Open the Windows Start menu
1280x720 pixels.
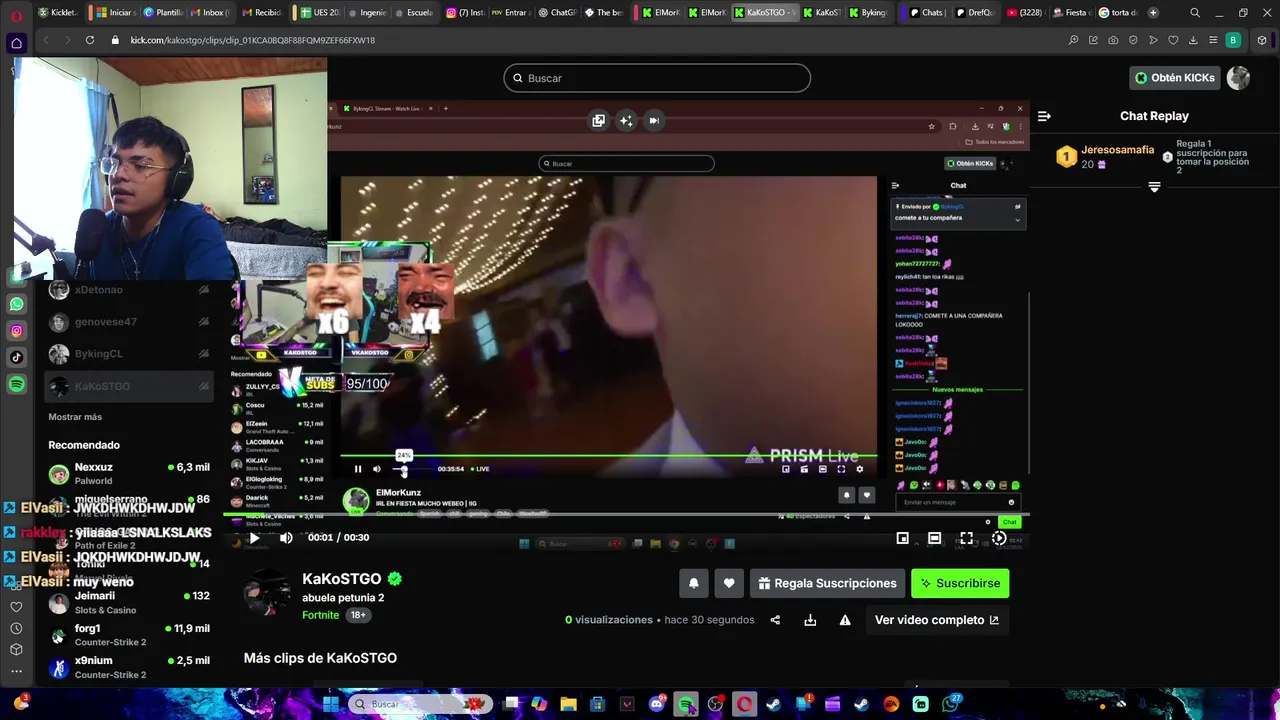tap(331, 704)
